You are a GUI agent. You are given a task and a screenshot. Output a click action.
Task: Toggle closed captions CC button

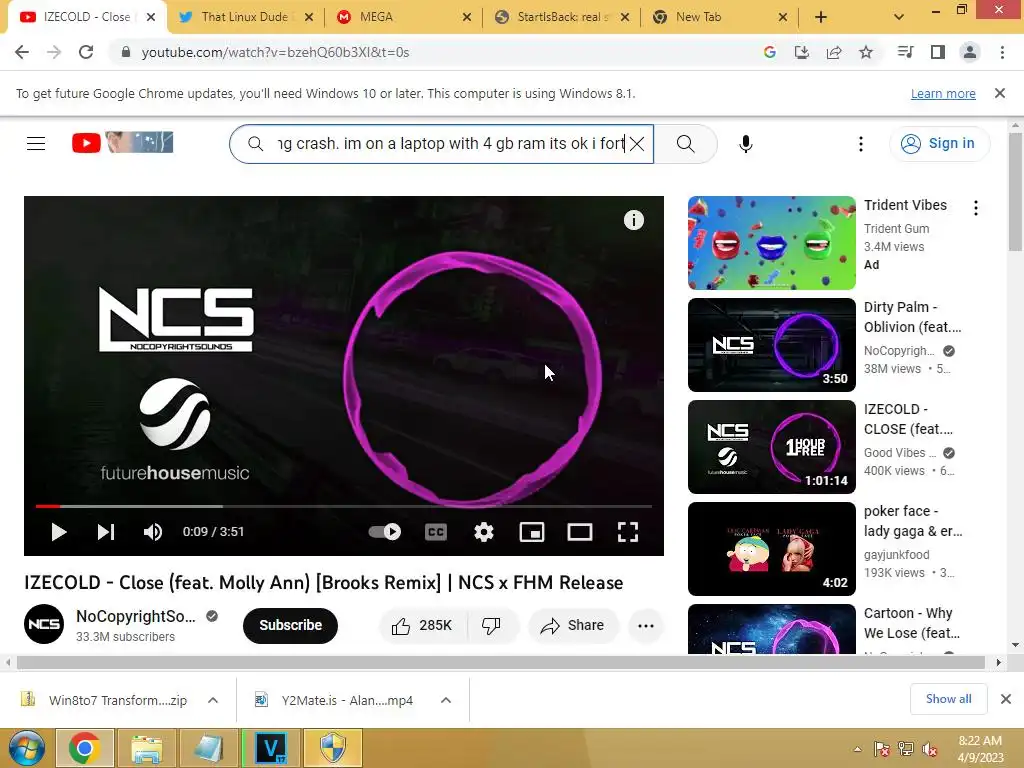[x=436, y=532]
